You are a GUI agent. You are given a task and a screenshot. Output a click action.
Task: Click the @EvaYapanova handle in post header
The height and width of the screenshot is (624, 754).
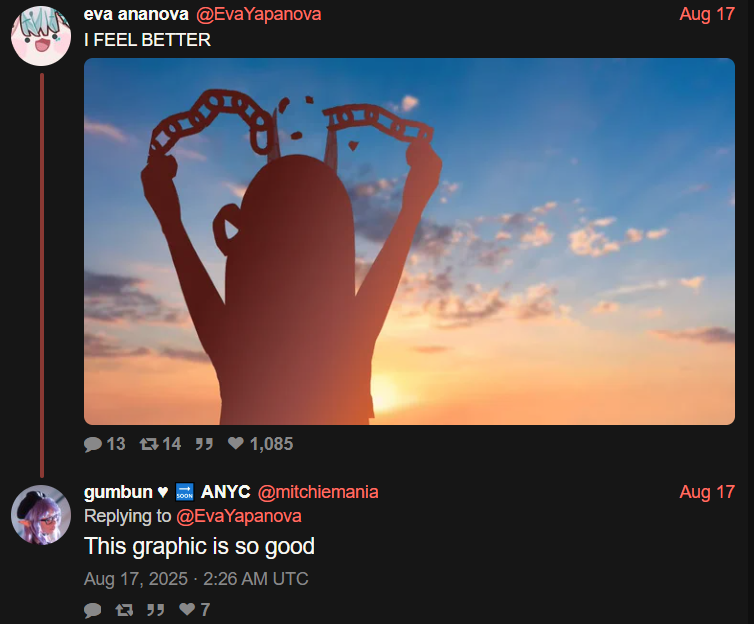259,14
